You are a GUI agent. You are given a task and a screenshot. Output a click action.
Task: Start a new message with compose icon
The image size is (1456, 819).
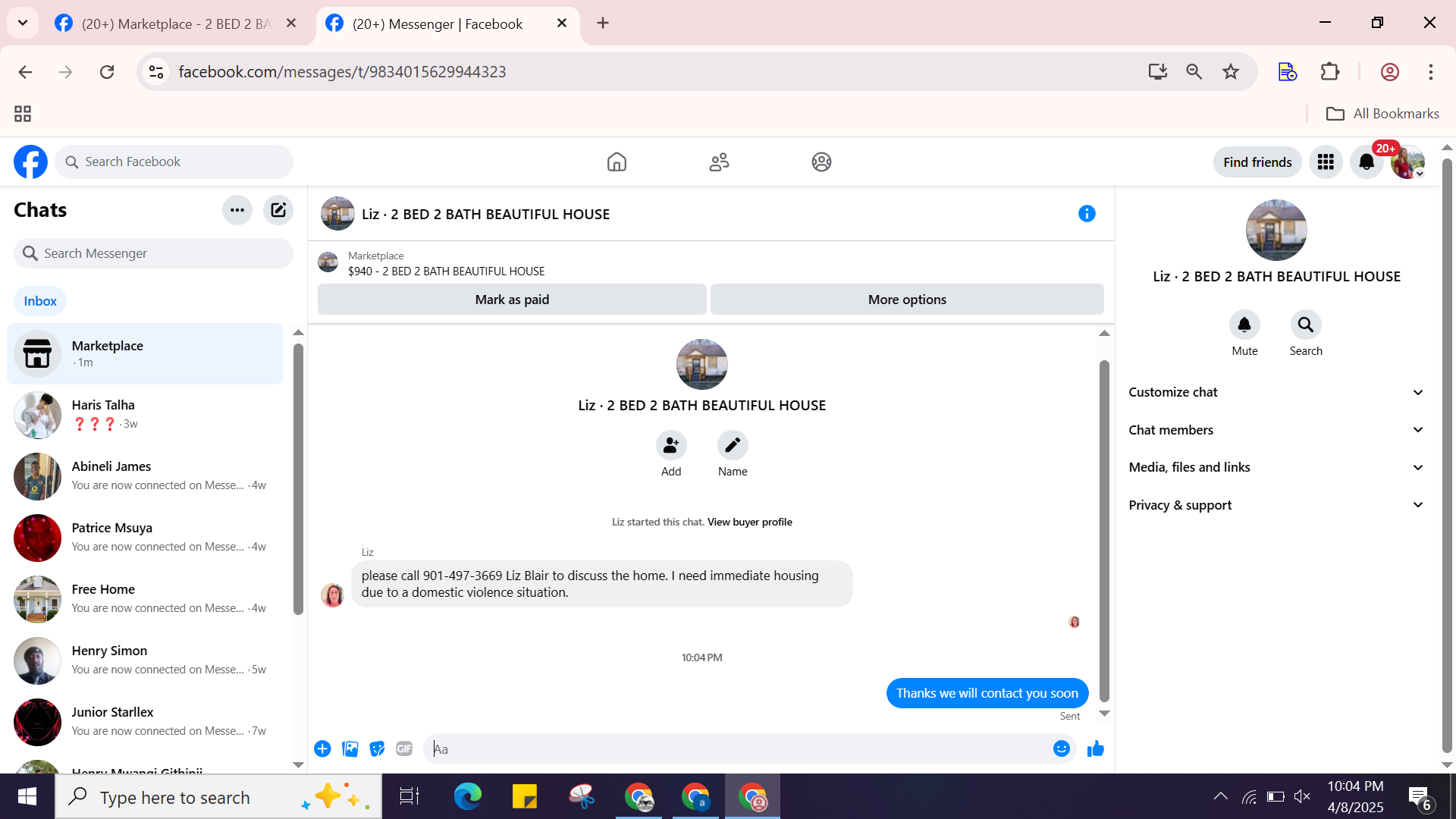tap(278, 210)
